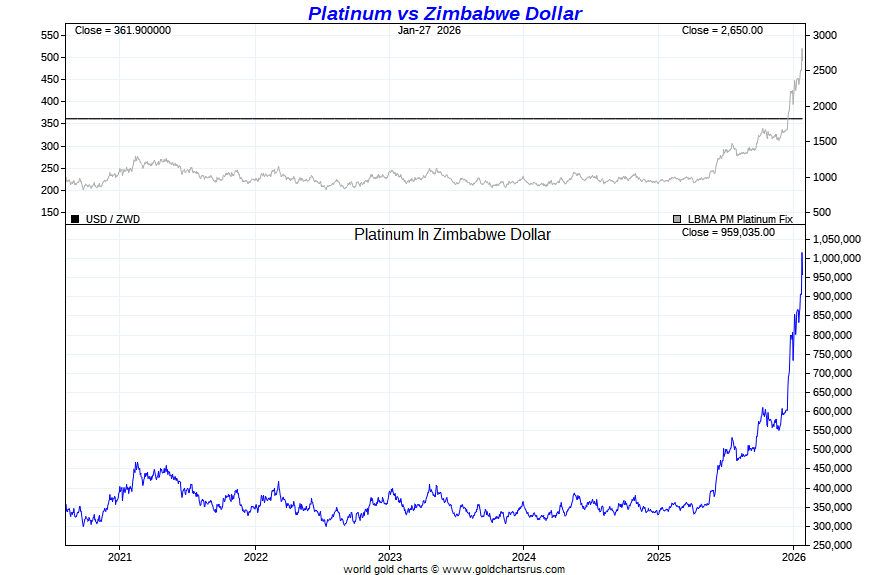Click the 700,000 axis label
The width and height of the screenshot is (890, 575).
pyautogui.click(x=832, y=373)
